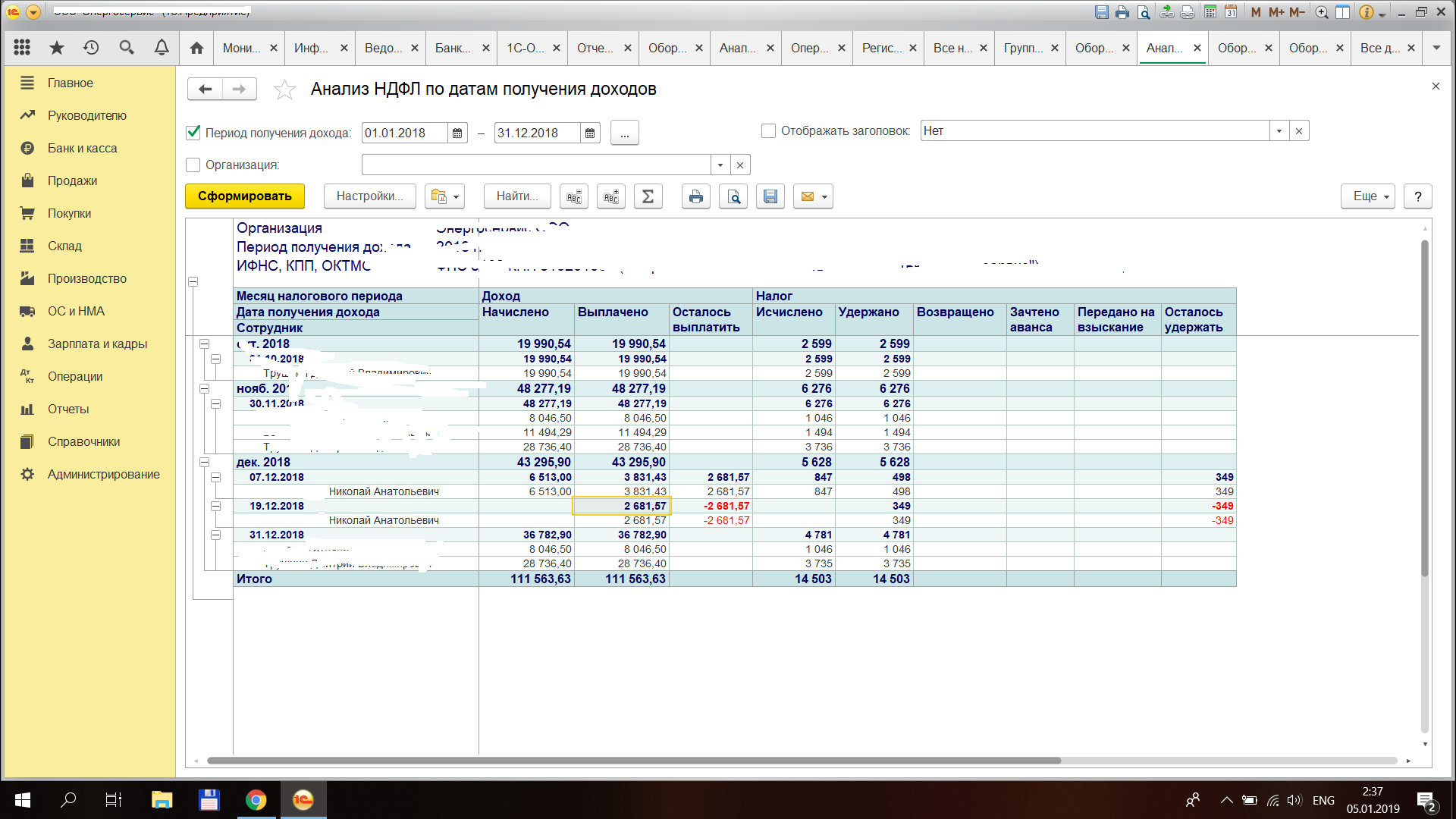Switch to the Банк... tab

tap(452, 48)
